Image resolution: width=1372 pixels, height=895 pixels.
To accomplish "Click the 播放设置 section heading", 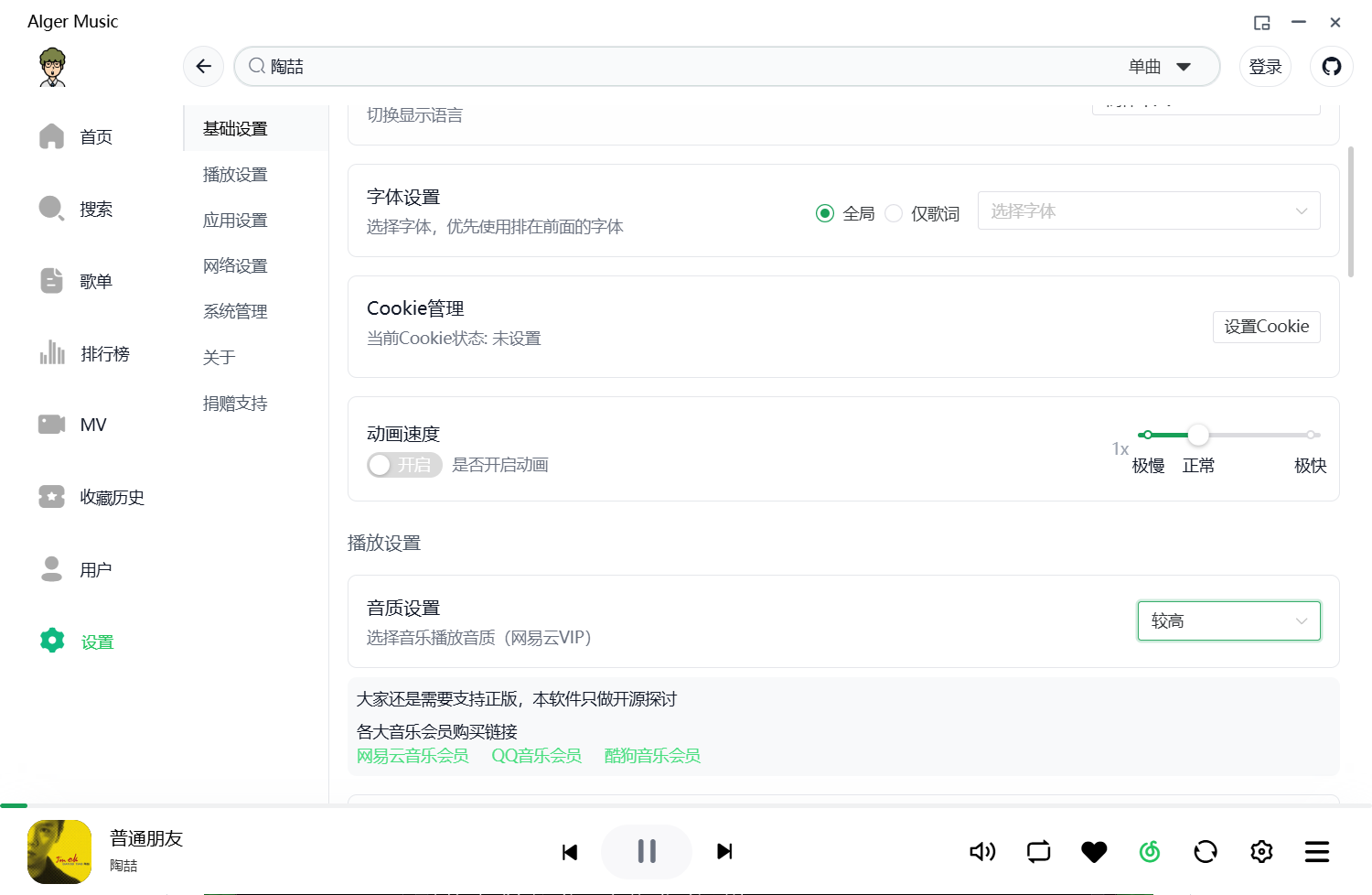I will tap(384, 544).
